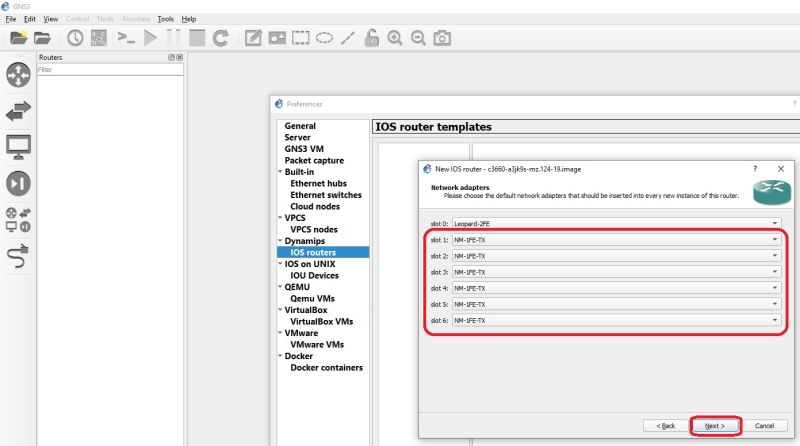
Task: Collapse the Docker tree section
Action: point(280,356)
